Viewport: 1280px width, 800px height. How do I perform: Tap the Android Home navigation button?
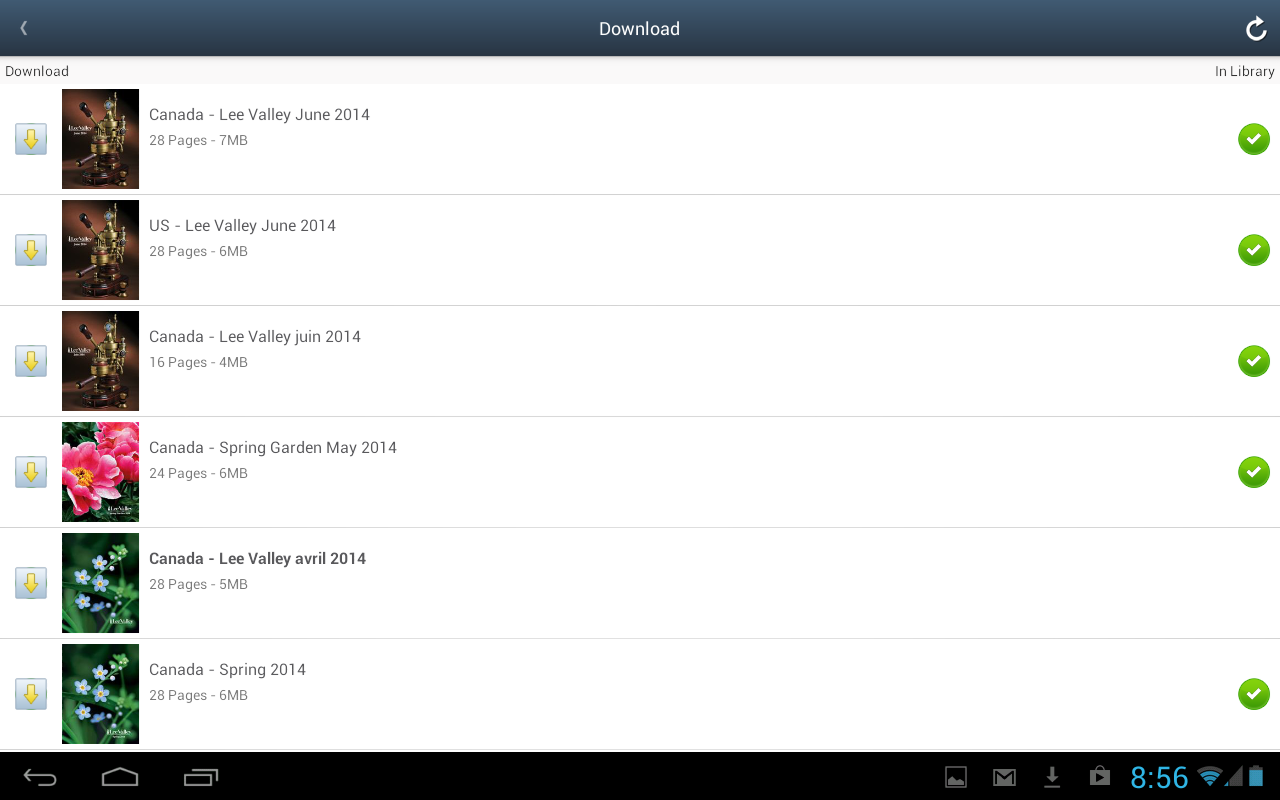[120, 777]
